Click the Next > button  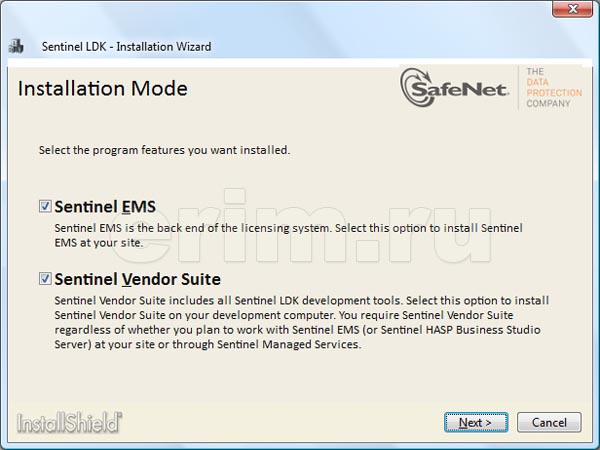(x=476, y=422)
